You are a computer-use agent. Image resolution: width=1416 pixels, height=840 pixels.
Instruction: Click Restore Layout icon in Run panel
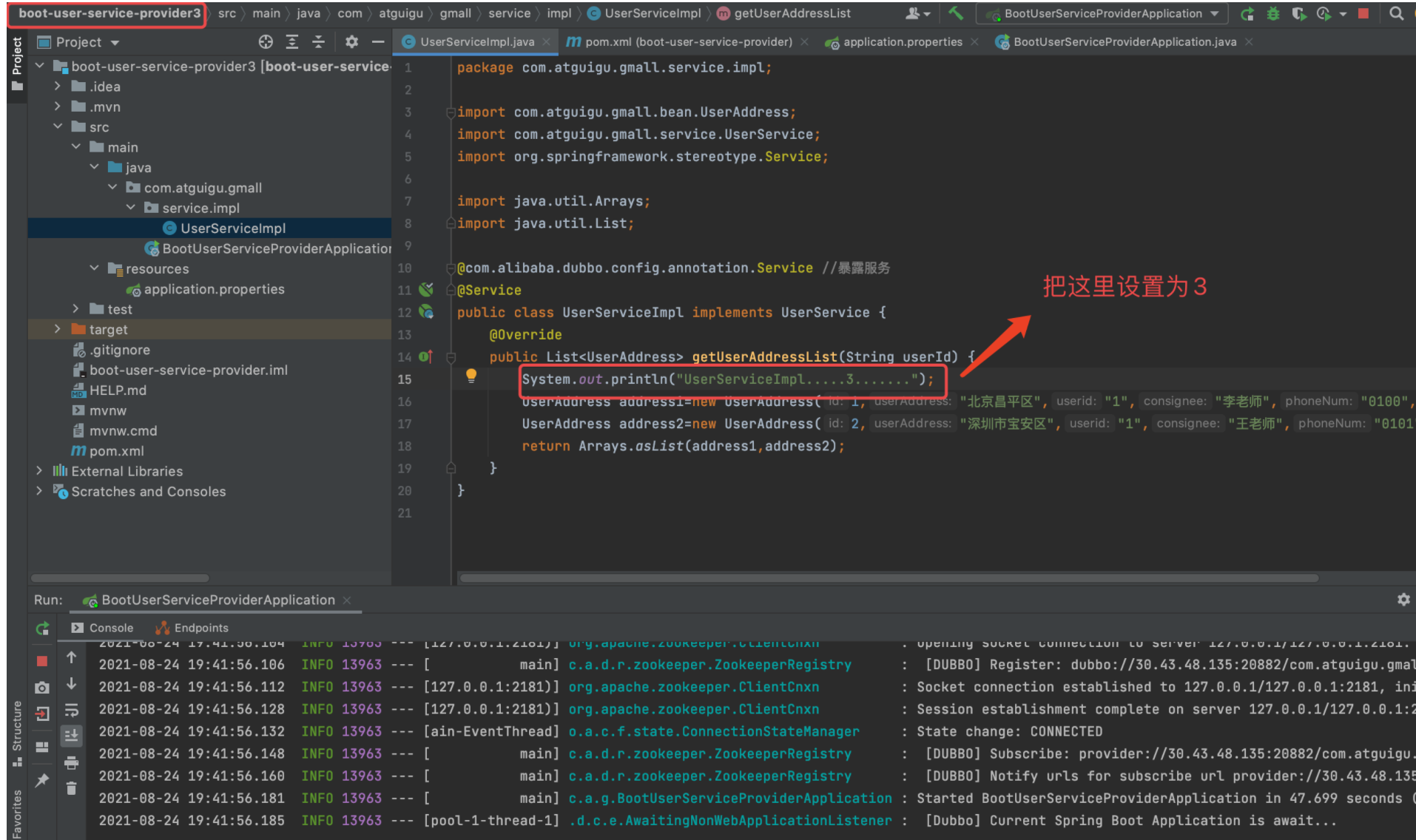pos(42,748)
